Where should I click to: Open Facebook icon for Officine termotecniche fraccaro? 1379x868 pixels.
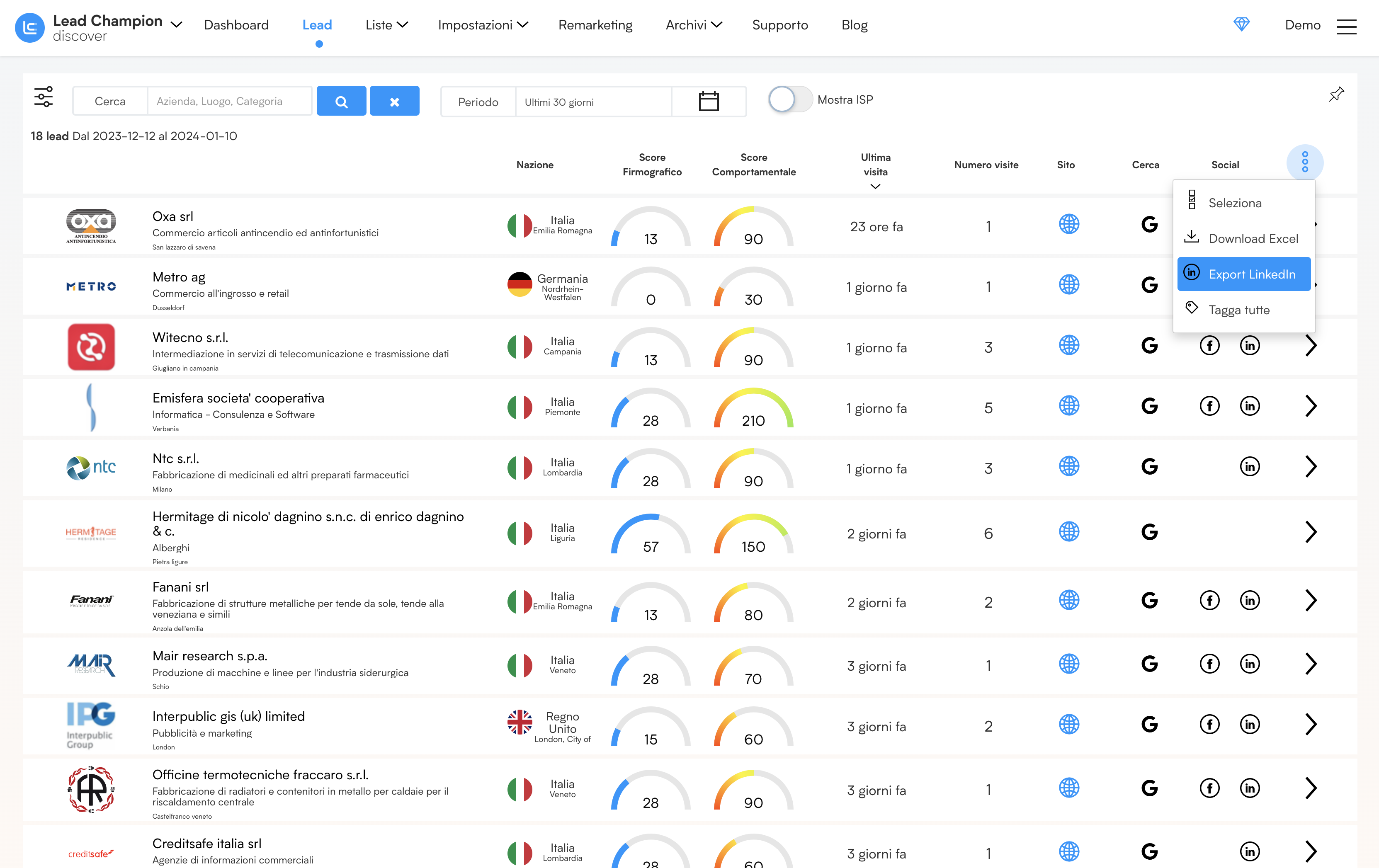1209,788
